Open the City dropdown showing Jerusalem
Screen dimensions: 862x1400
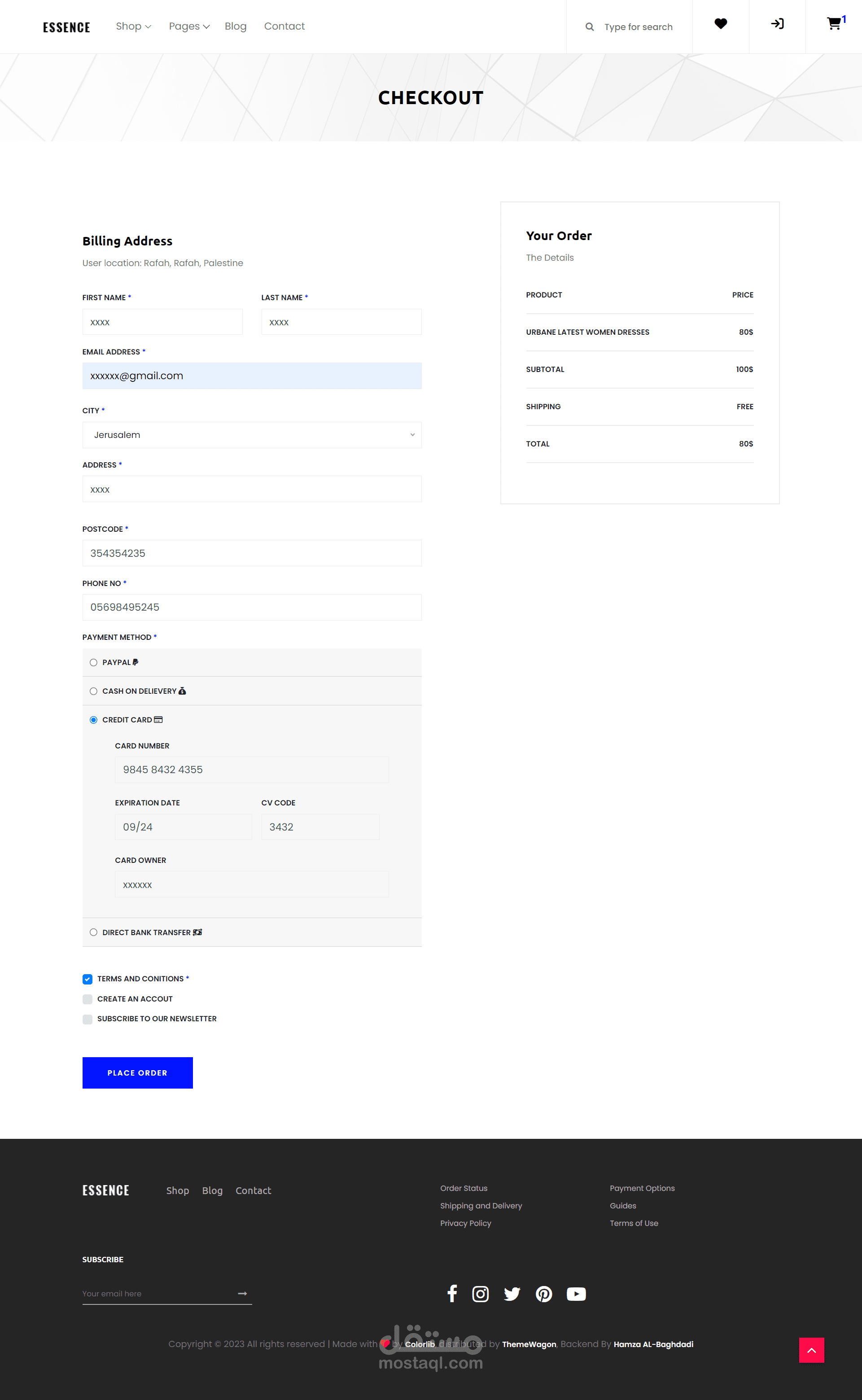252,435
